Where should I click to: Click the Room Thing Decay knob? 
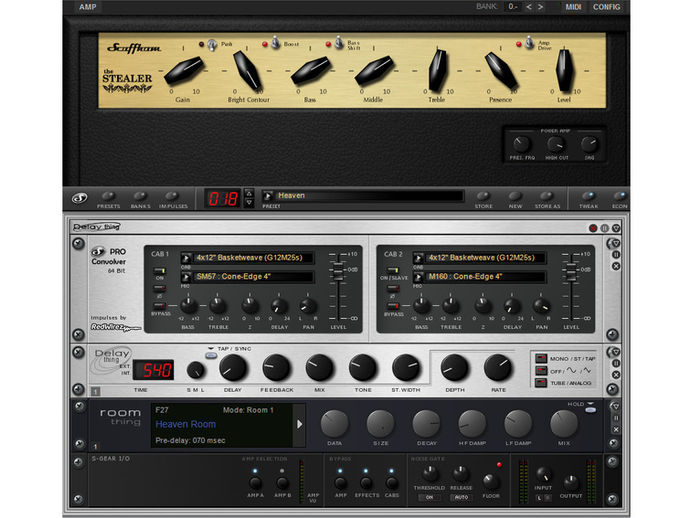tap(426, 424)
